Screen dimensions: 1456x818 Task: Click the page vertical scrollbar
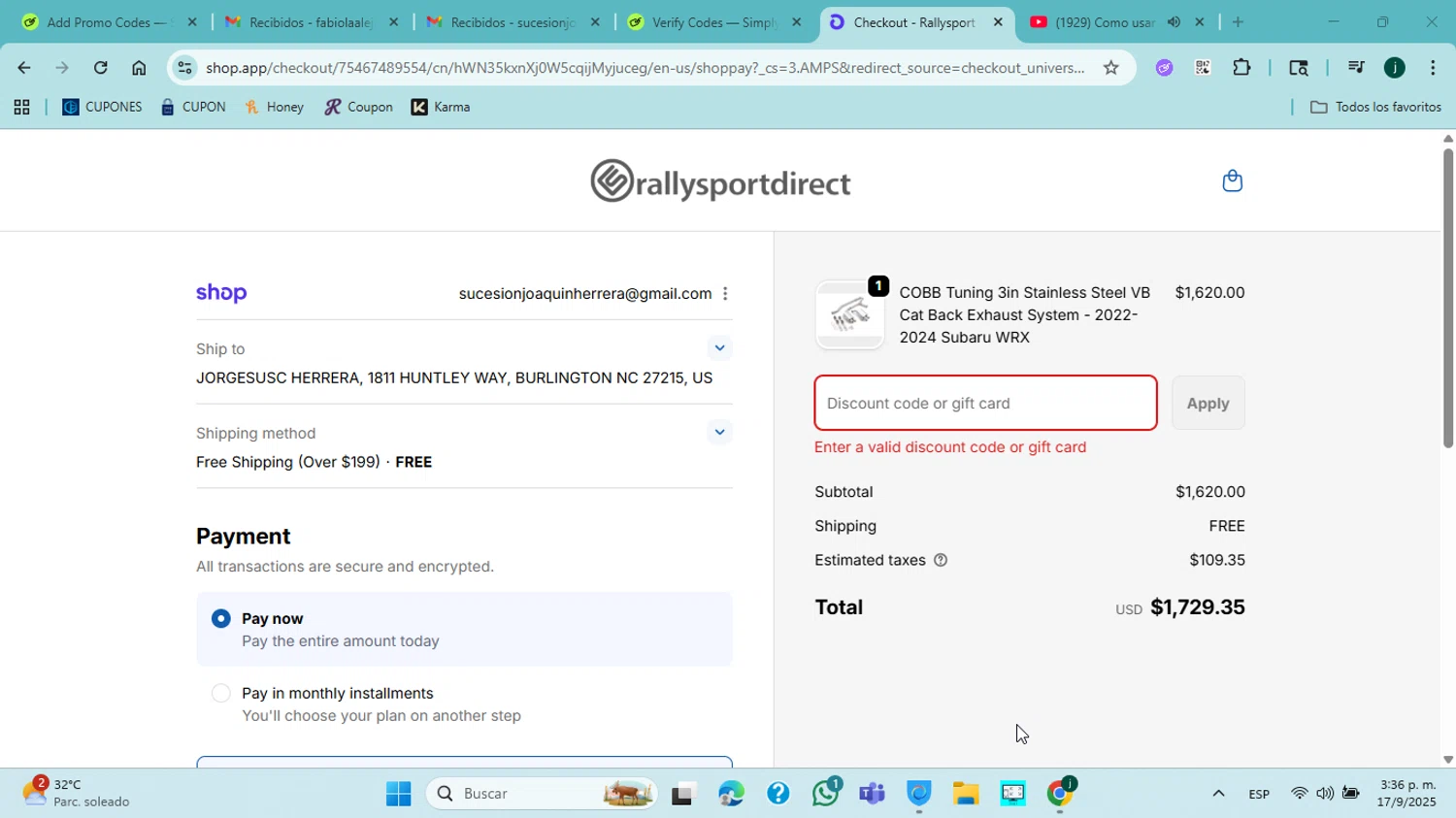click(1448, 297)
